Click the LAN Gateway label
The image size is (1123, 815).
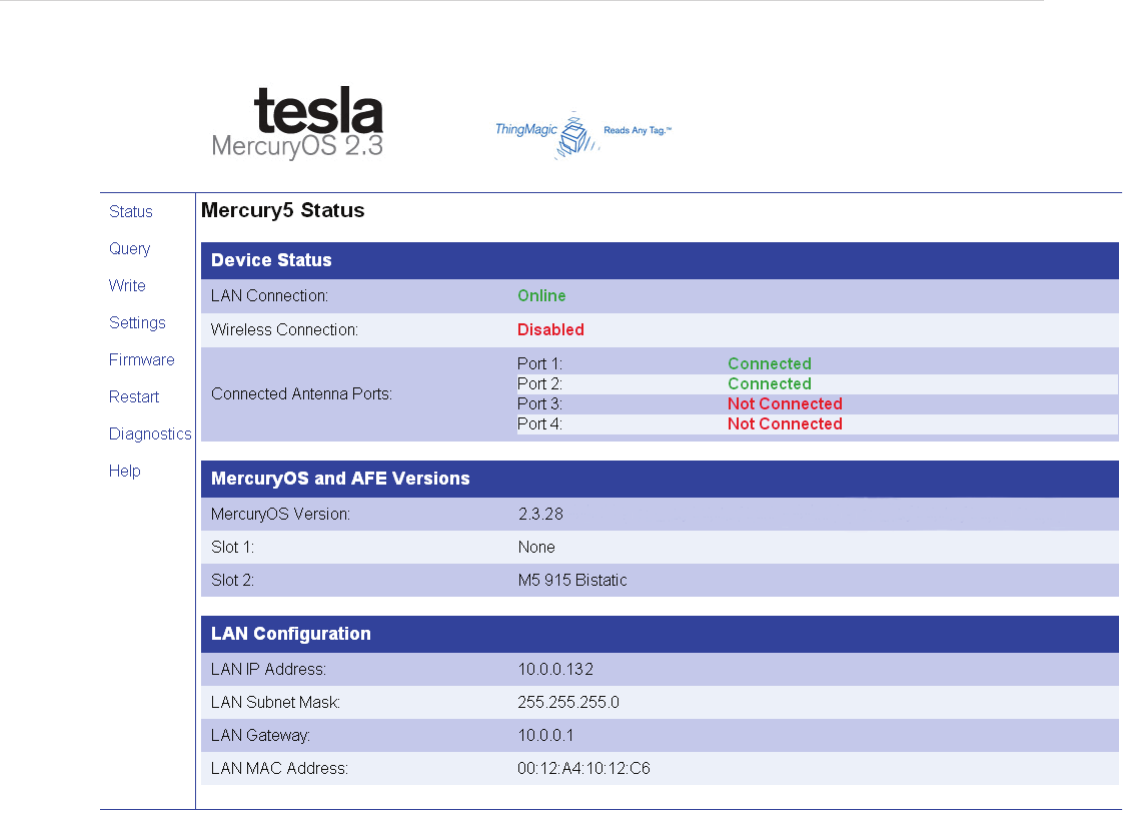pyautogui.click(x=261, y=736)
